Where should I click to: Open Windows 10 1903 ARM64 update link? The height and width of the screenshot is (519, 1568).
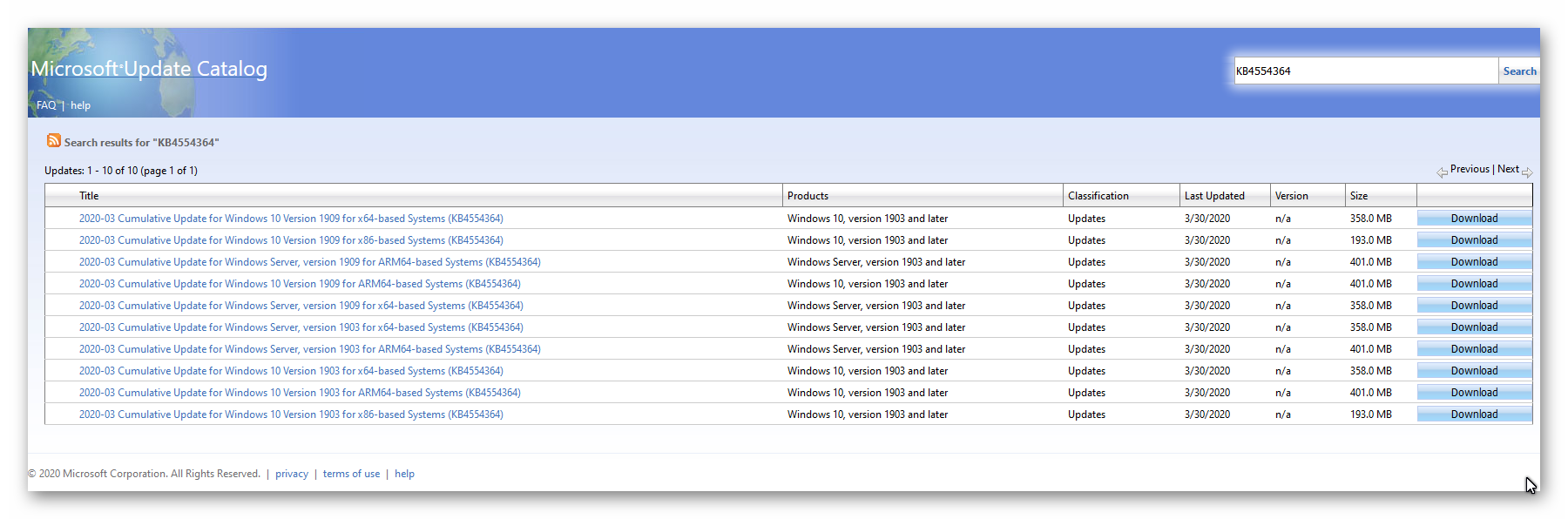(300, 393)
